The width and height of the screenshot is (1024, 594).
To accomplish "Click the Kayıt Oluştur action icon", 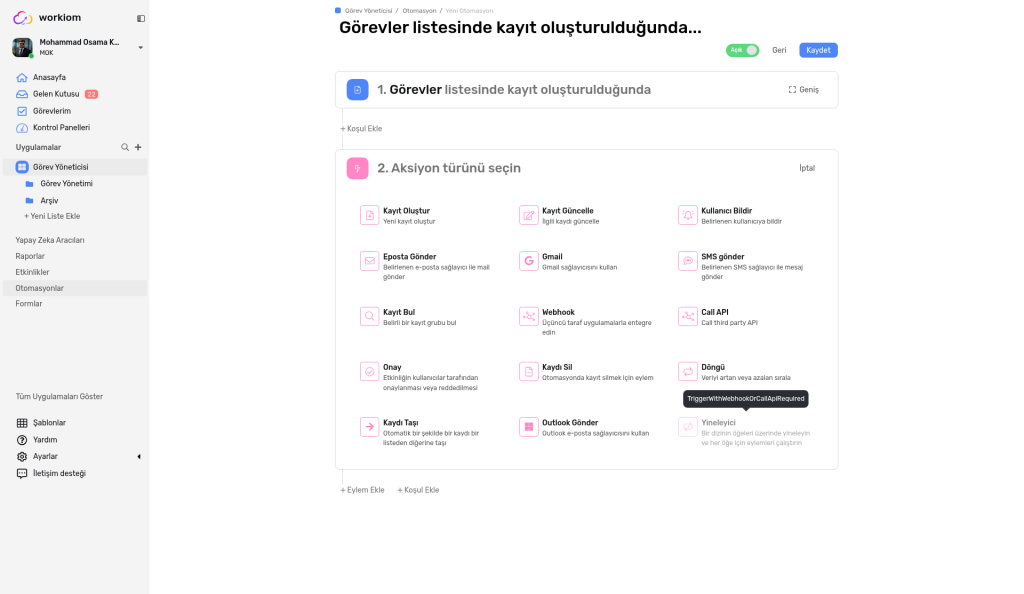I will 370,215.
